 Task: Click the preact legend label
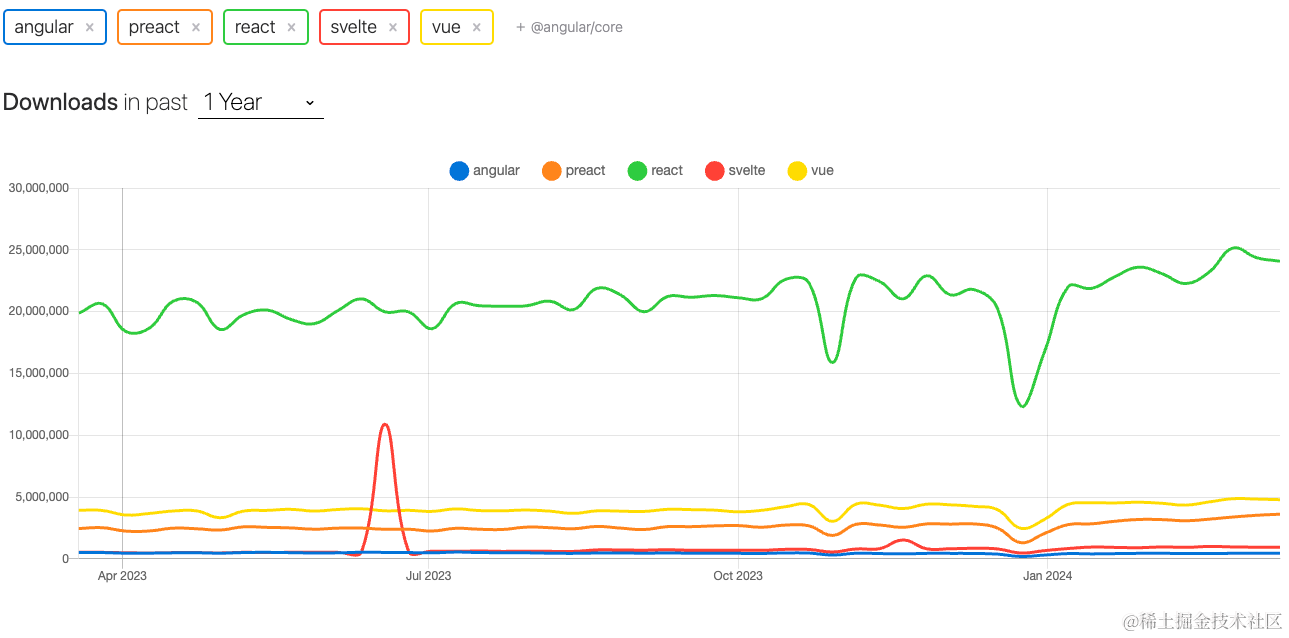pos(585,171)
